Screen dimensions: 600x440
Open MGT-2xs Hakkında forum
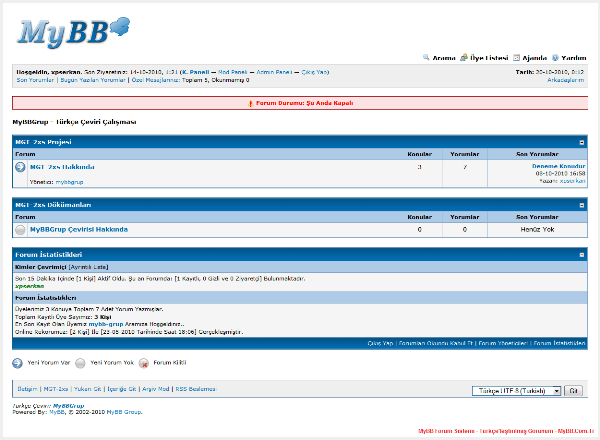pos(62,167)
